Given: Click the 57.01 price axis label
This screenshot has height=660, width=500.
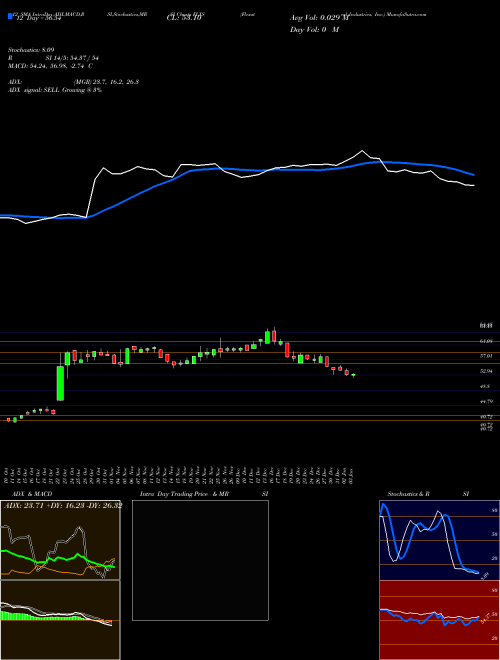Looking at the screenshot, I should pos(486,356).
